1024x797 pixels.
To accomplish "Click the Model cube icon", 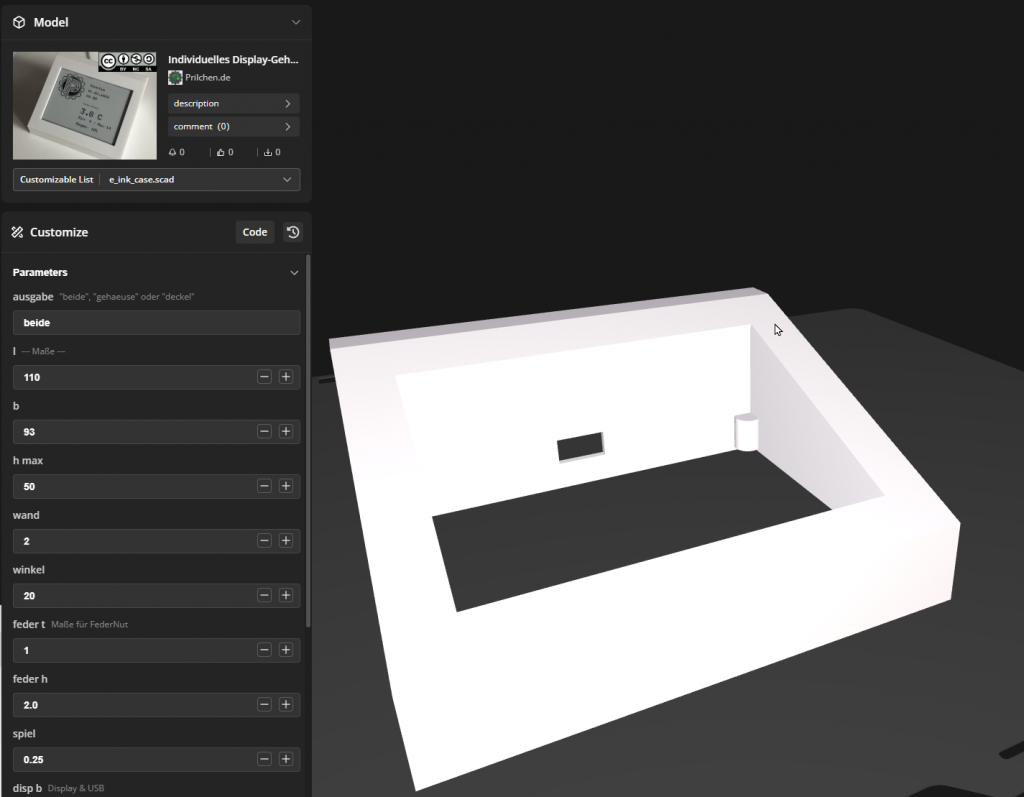I will (19, 22).
